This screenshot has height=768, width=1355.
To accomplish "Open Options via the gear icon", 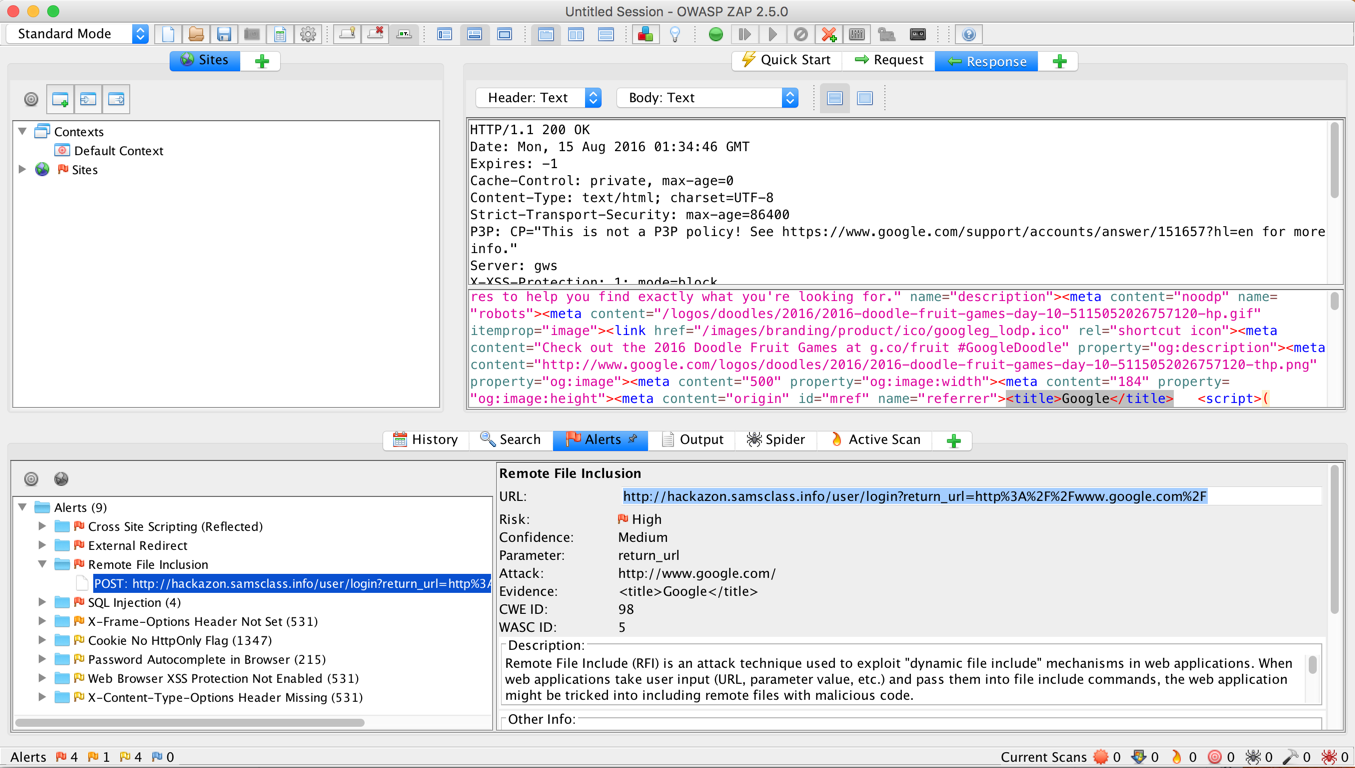I will point(308,34).
